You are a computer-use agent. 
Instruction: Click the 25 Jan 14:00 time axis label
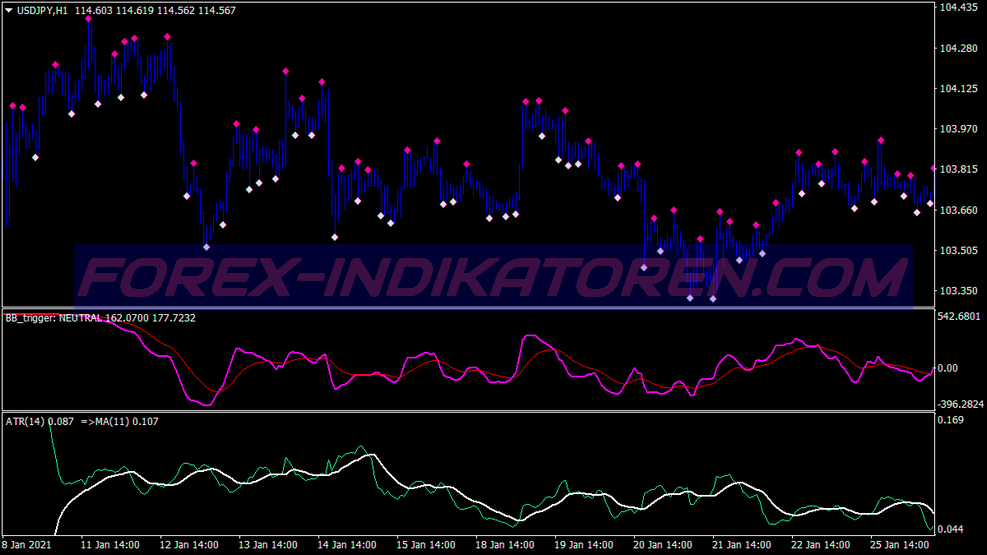(x=900, y=545)
